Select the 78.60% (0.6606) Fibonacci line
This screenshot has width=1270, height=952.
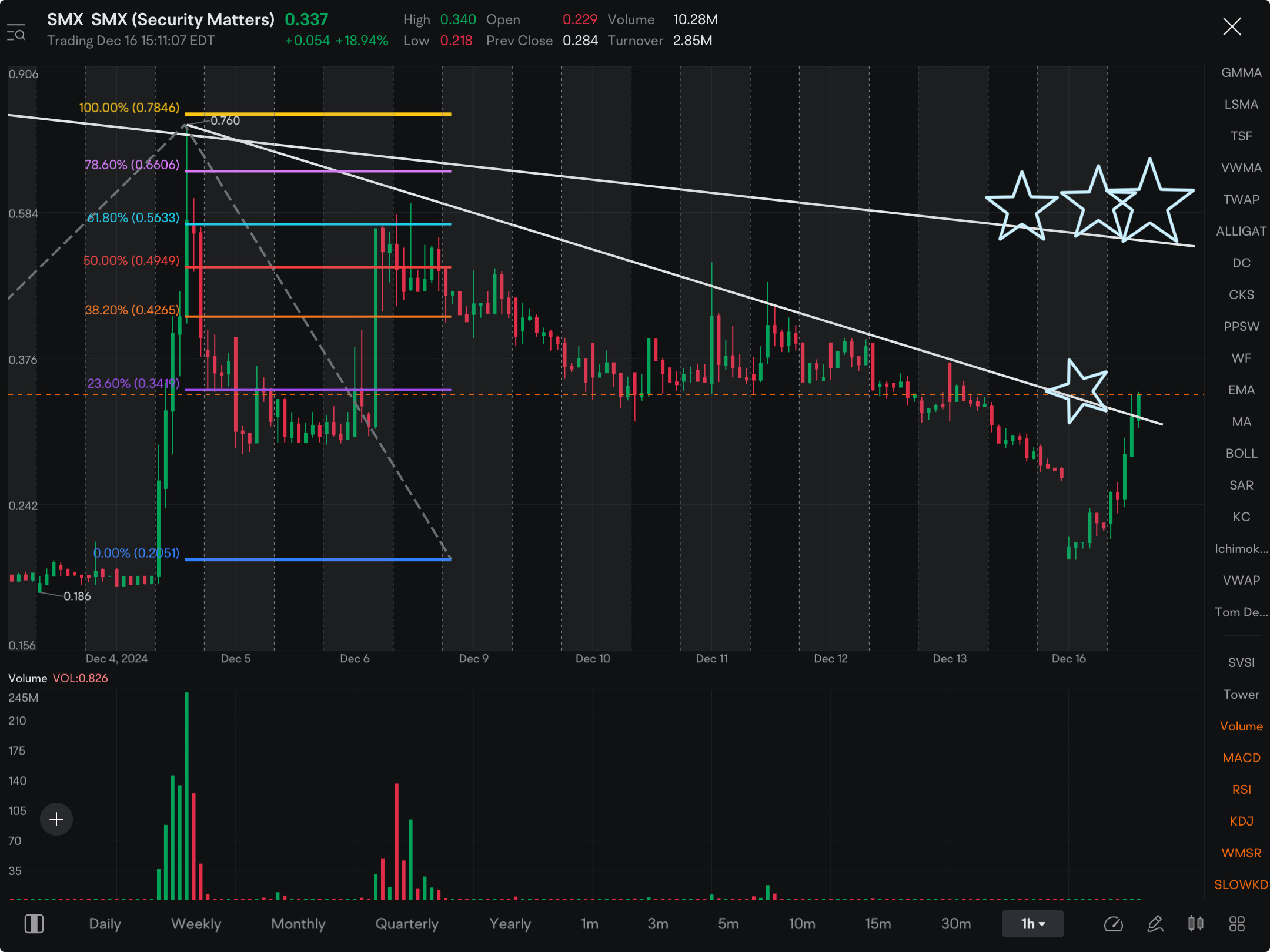pyautogui.click(x=318, y=171)
